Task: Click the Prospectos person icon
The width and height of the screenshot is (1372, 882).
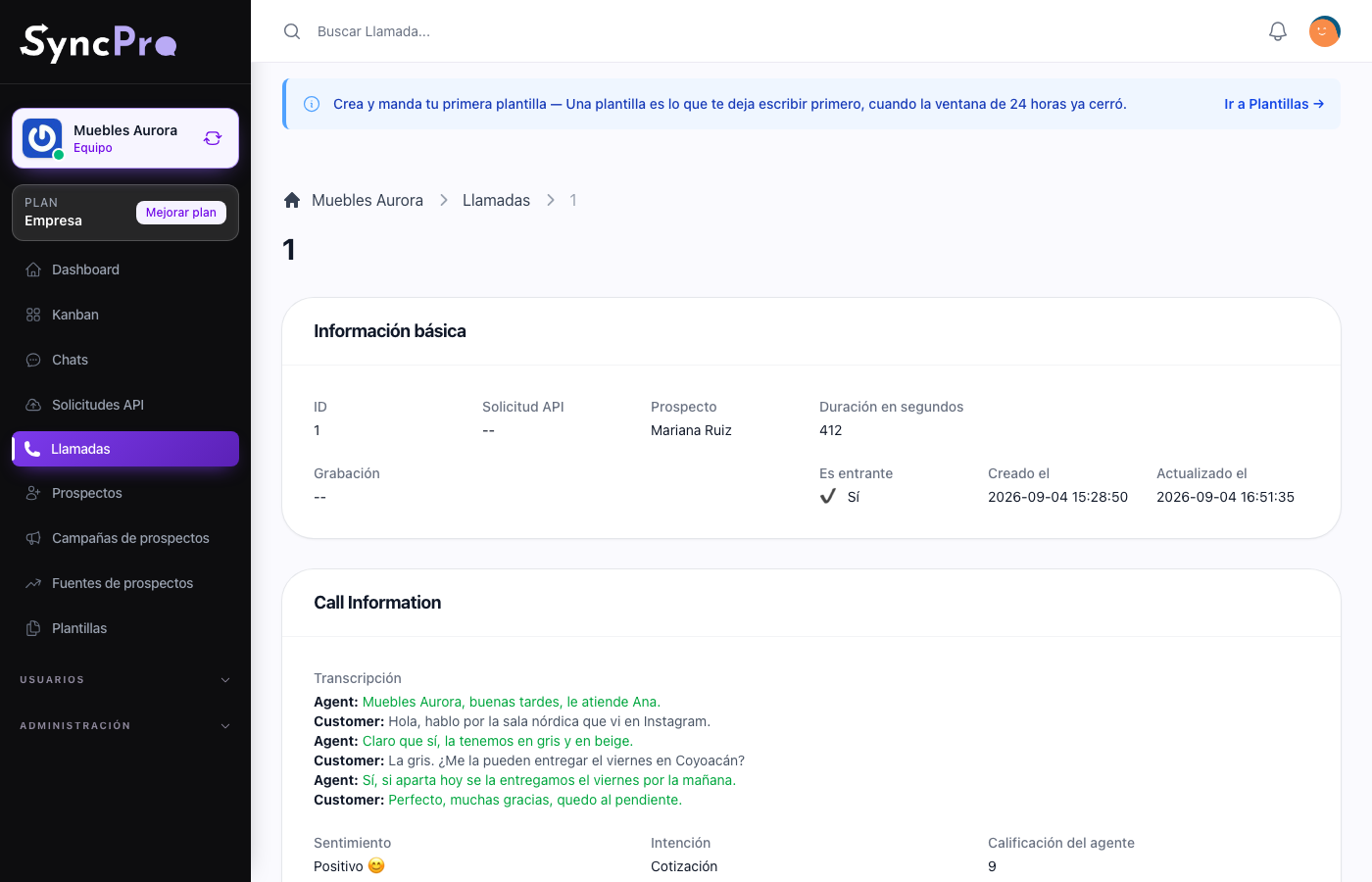Action: (x=33, y=493)
